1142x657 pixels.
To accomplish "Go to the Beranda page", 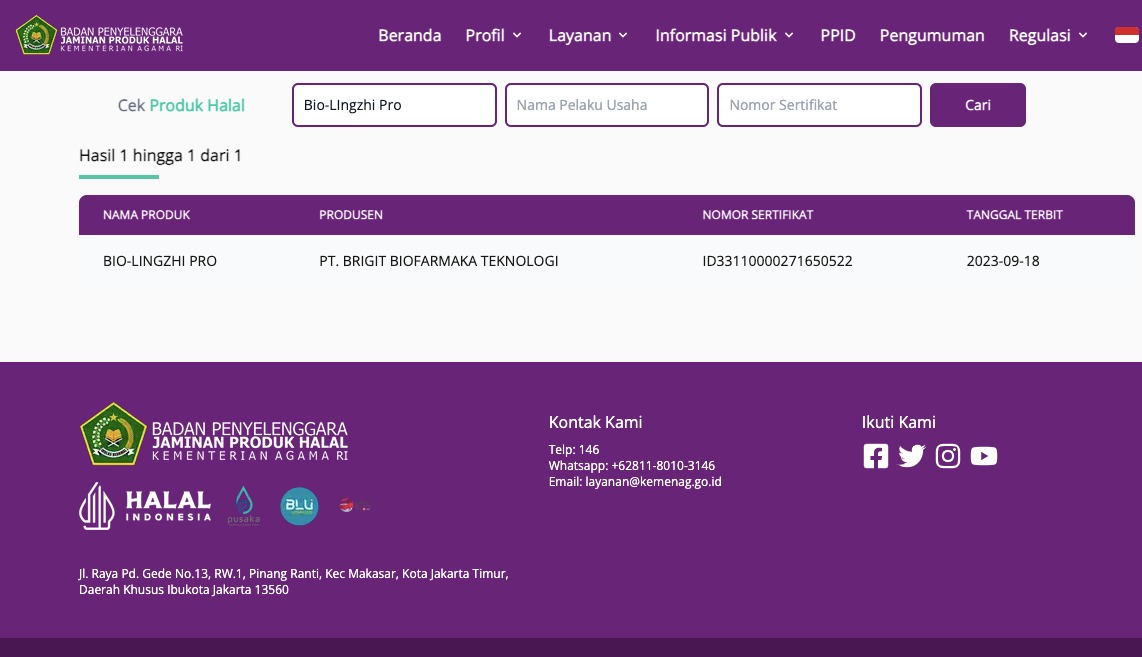I will [x=409, y=35].
